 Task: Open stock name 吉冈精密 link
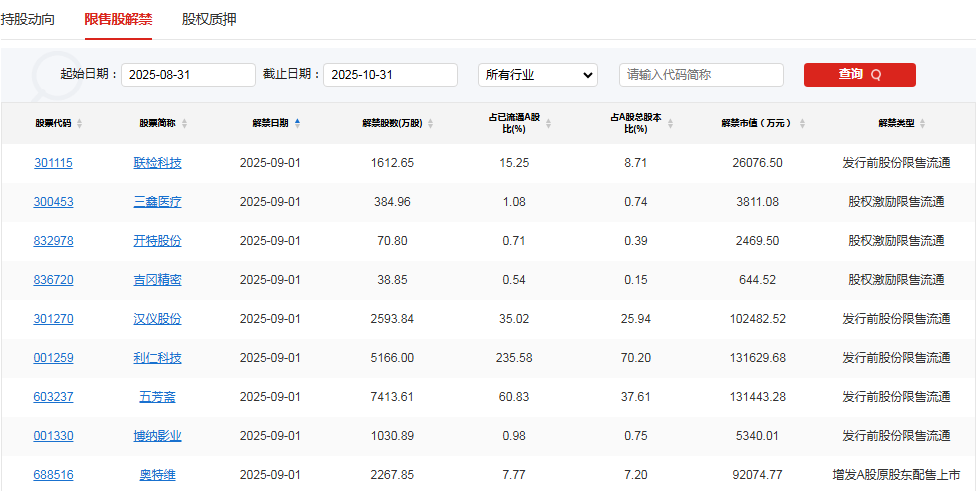[158, 280]
